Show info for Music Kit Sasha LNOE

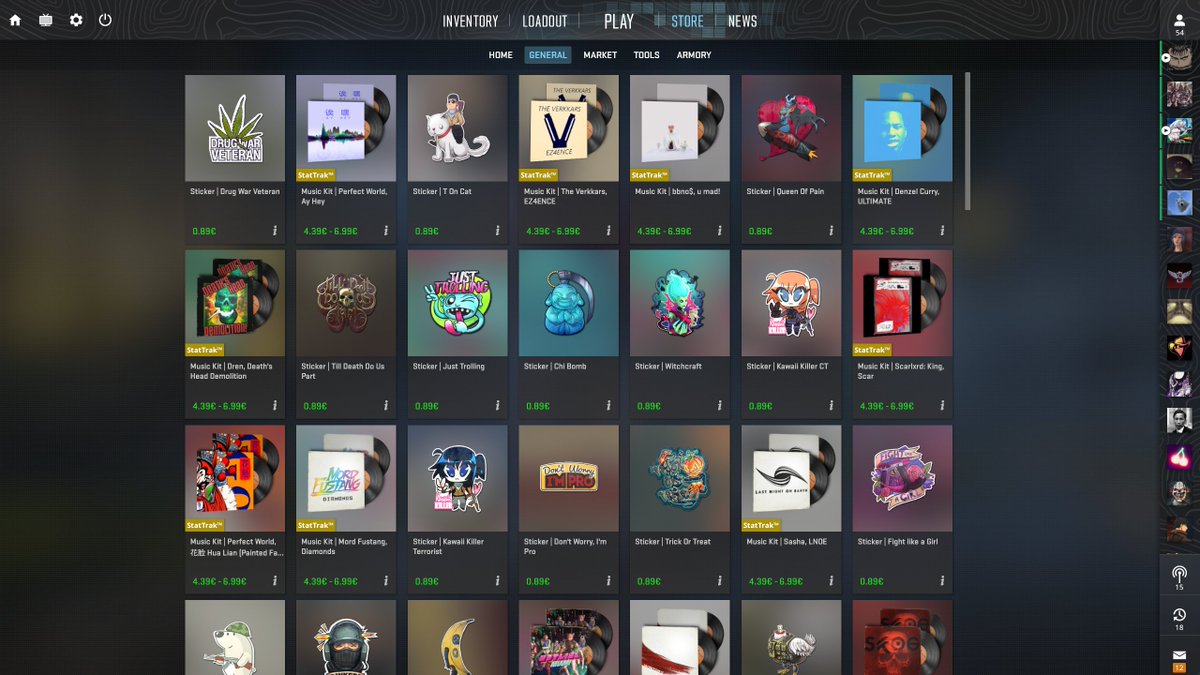[x=831, y=581]
